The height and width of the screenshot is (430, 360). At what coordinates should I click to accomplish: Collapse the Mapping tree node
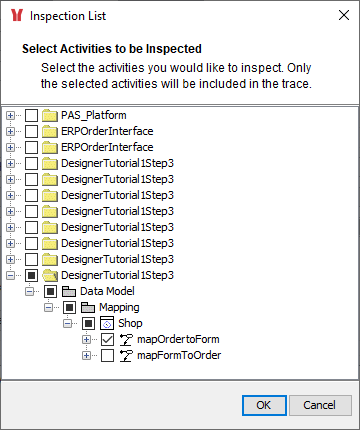[x=48, y=307]
